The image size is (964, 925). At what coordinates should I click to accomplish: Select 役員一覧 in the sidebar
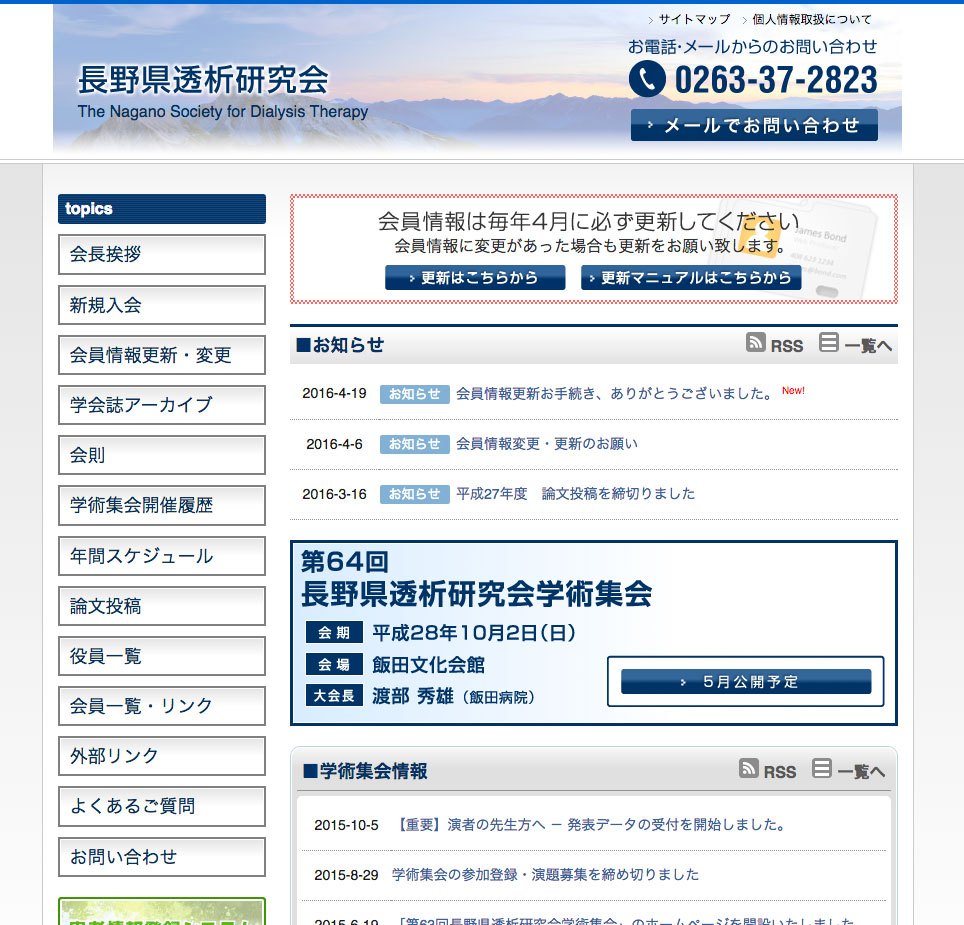[162, 656]
